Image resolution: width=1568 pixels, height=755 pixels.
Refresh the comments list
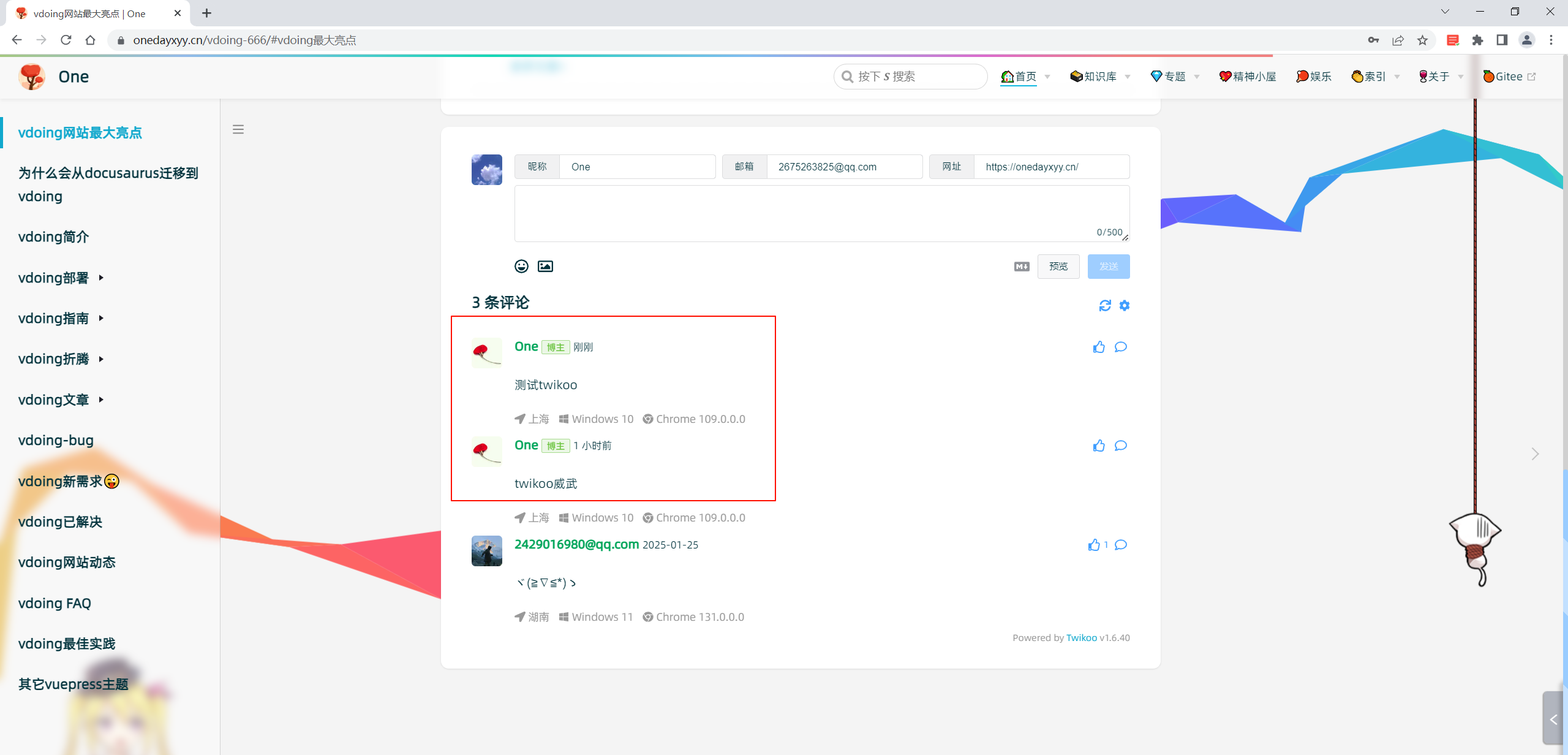(1105, 305)
